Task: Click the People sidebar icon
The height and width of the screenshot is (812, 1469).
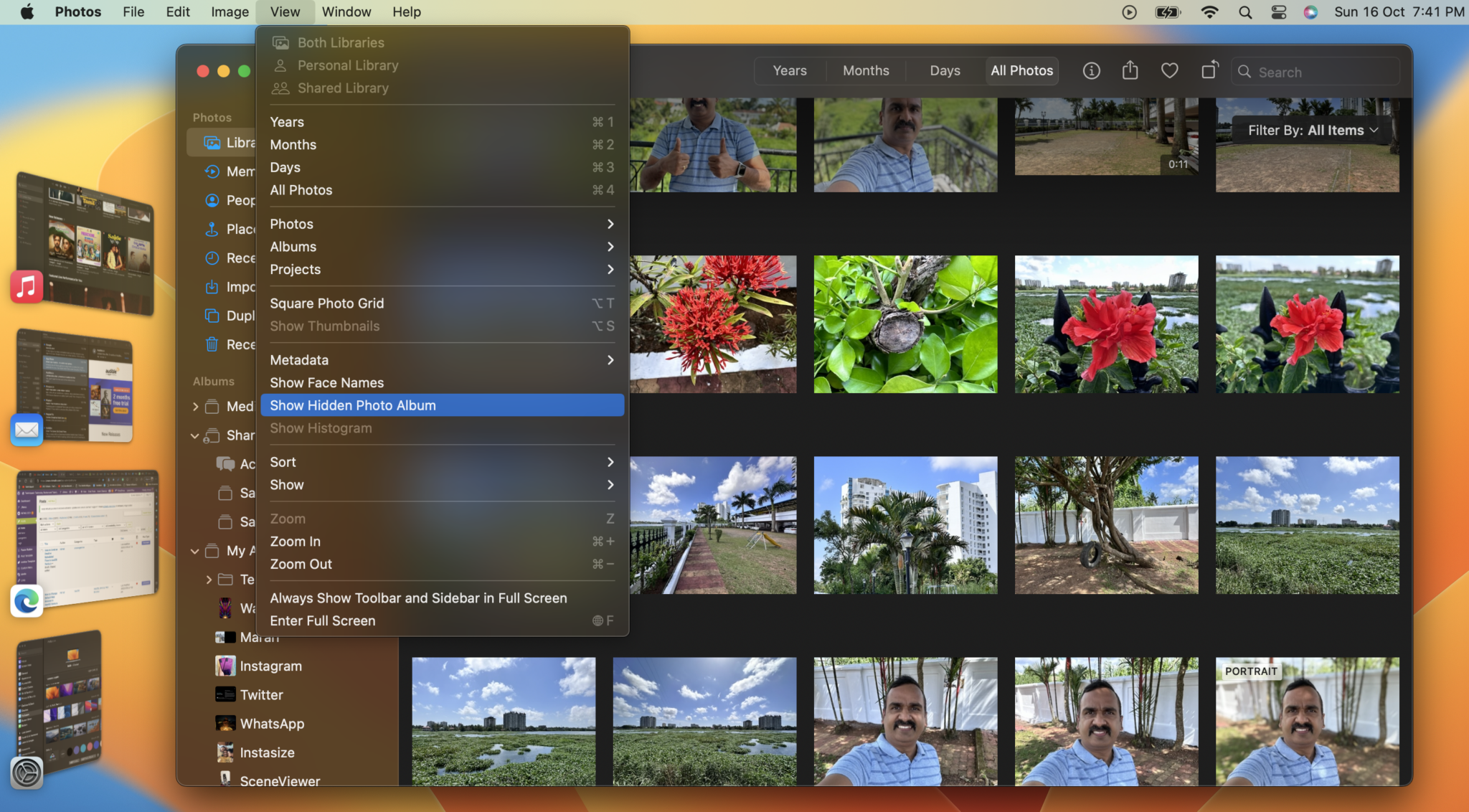Action: [212, 200]
